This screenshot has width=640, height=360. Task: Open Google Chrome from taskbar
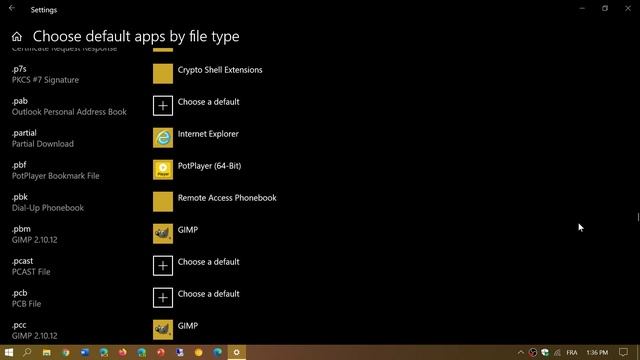pyautogui.click(x=66, y=352)
